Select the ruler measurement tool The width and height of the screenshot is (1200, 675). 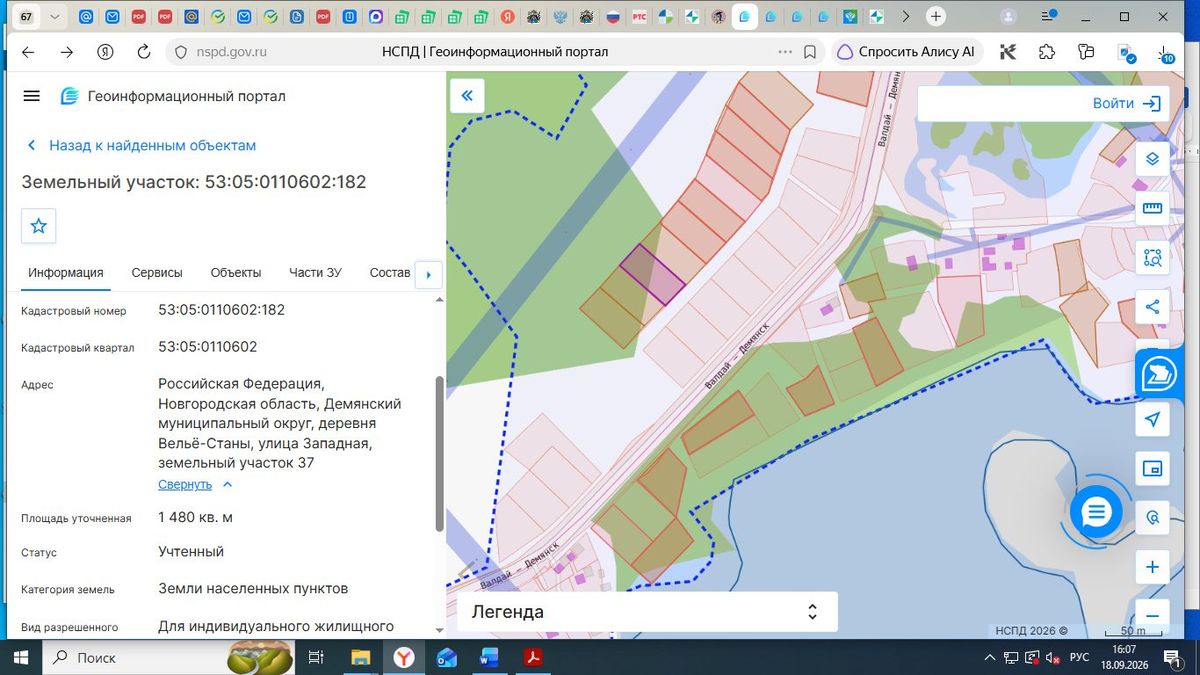[x=1152, y=208]
